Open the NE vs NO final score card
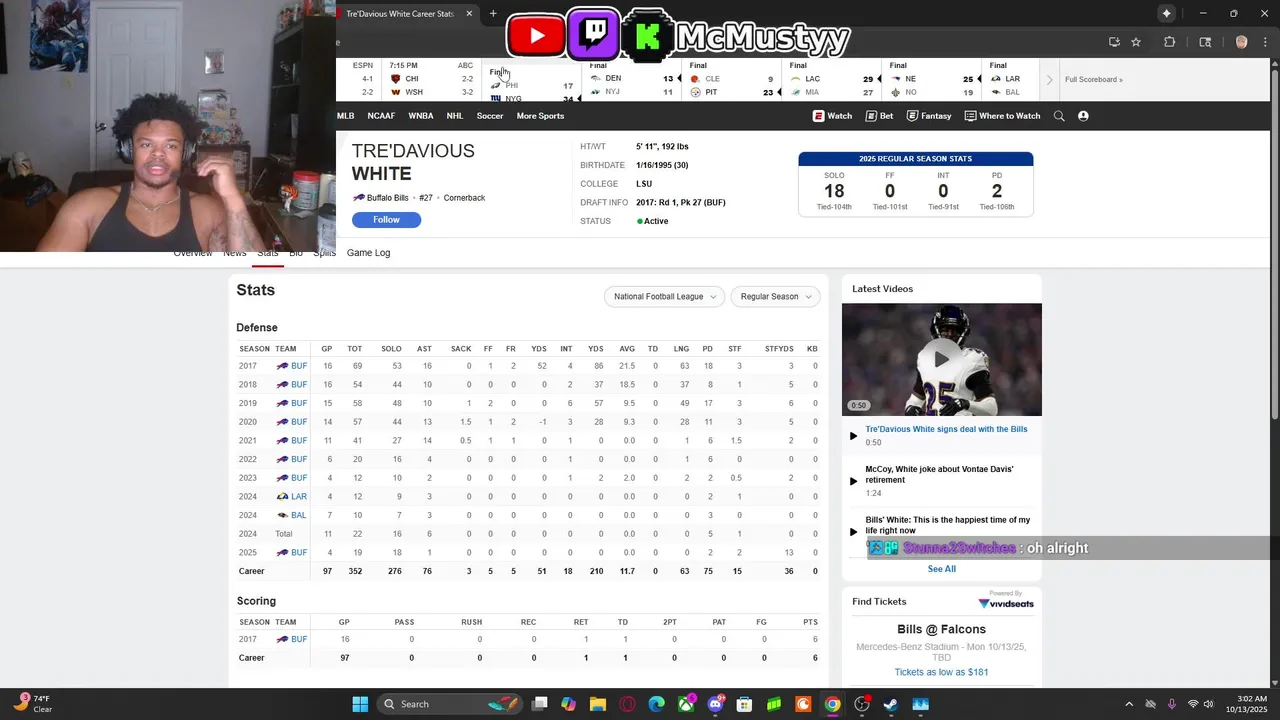 point(932,79)
